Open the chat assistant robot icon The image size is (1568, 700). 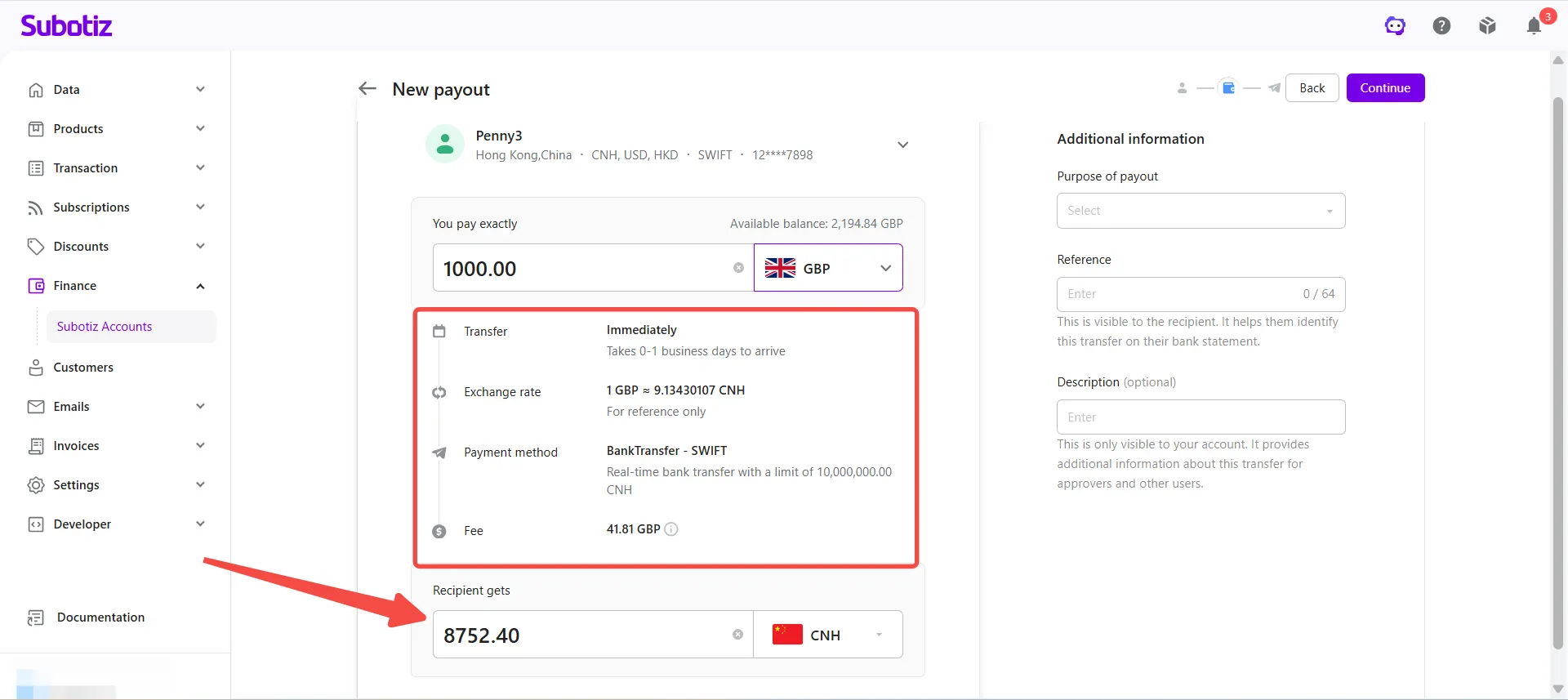(1395, 26)
